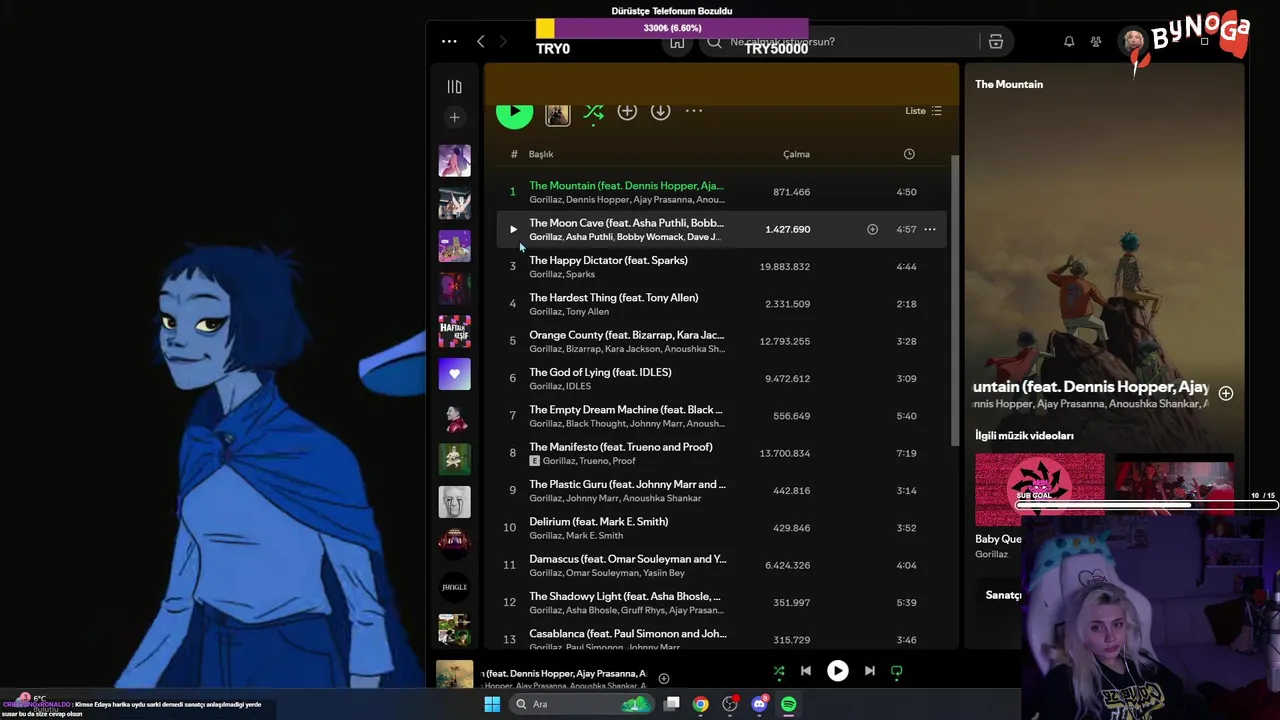Select Casablanca track row
The image size is (1280, 720).
tap(720, 637)
